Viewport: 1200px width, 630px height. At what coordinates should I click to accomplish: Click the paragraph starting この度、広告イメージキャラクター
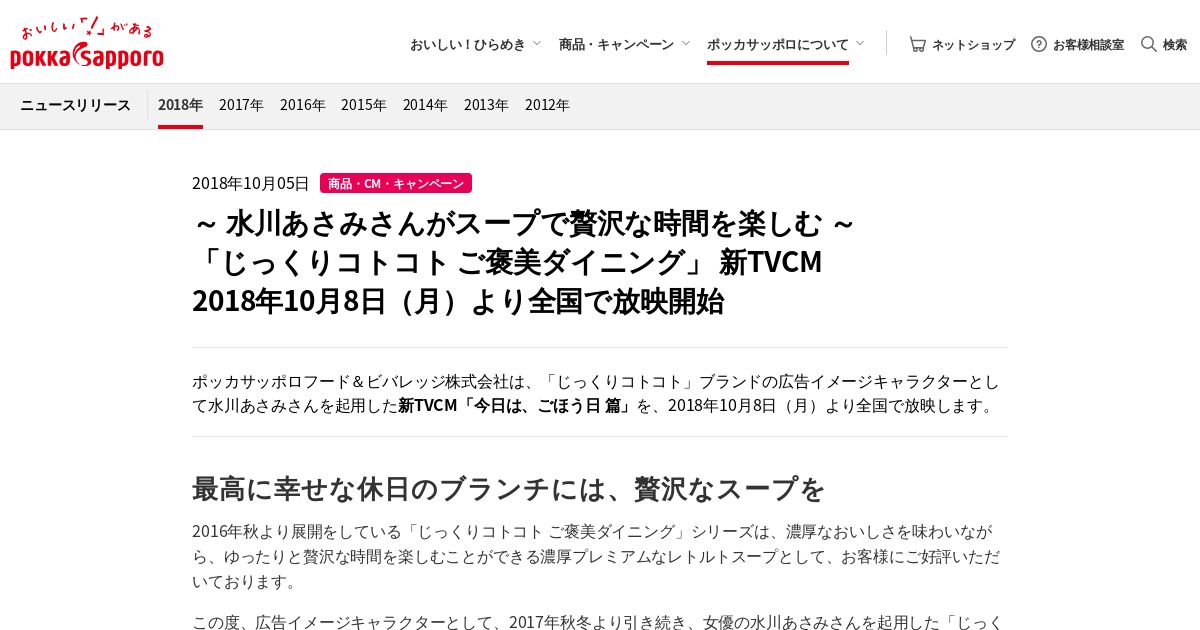coord(598,622)
